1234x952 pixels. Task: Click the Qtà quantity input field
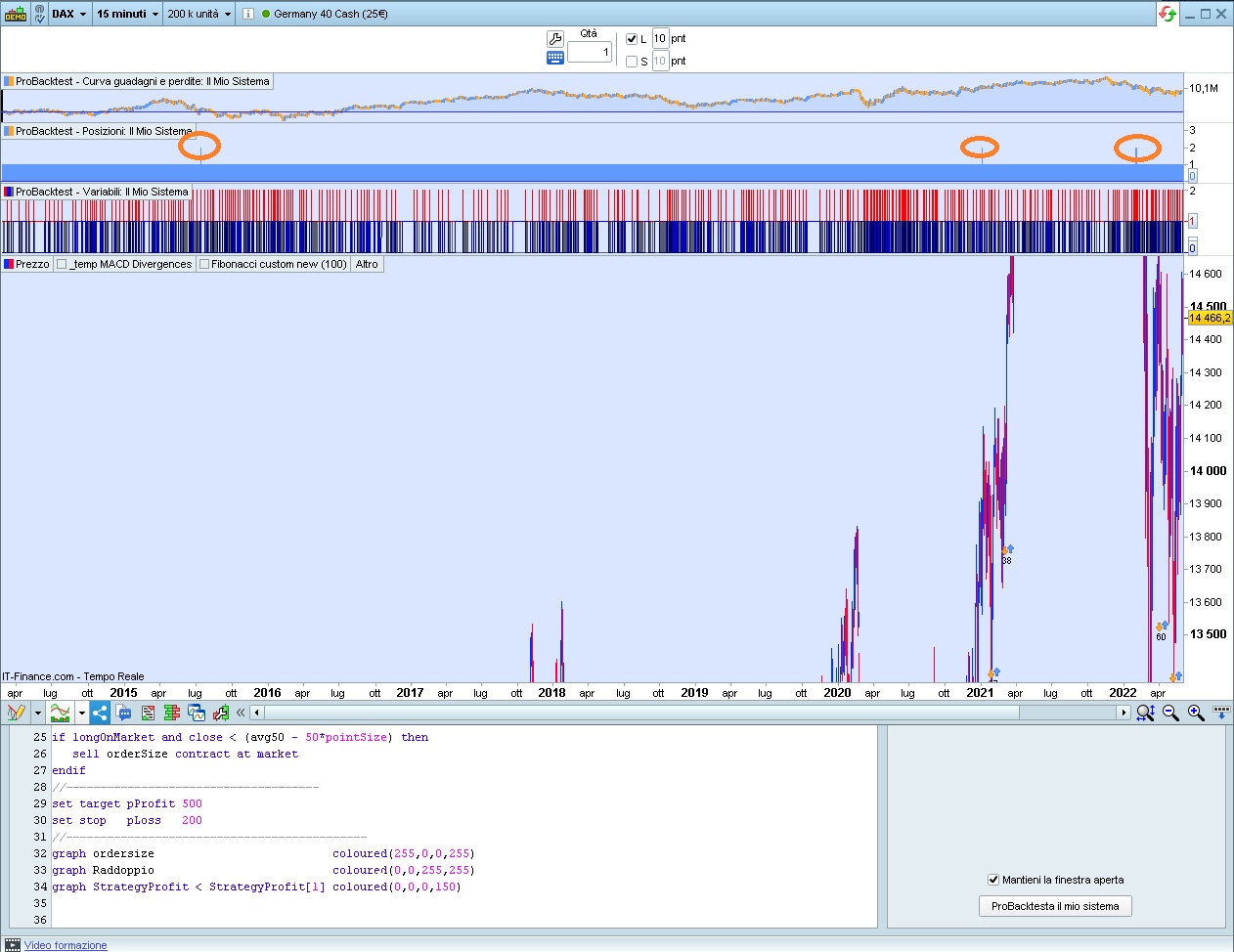(589, 52)
